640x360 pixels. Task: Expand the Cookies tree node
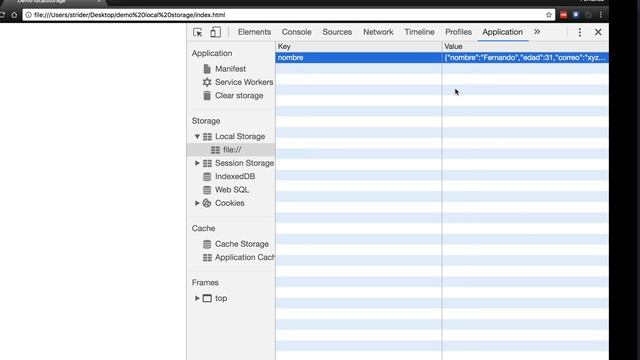click(x=197, y=203)
